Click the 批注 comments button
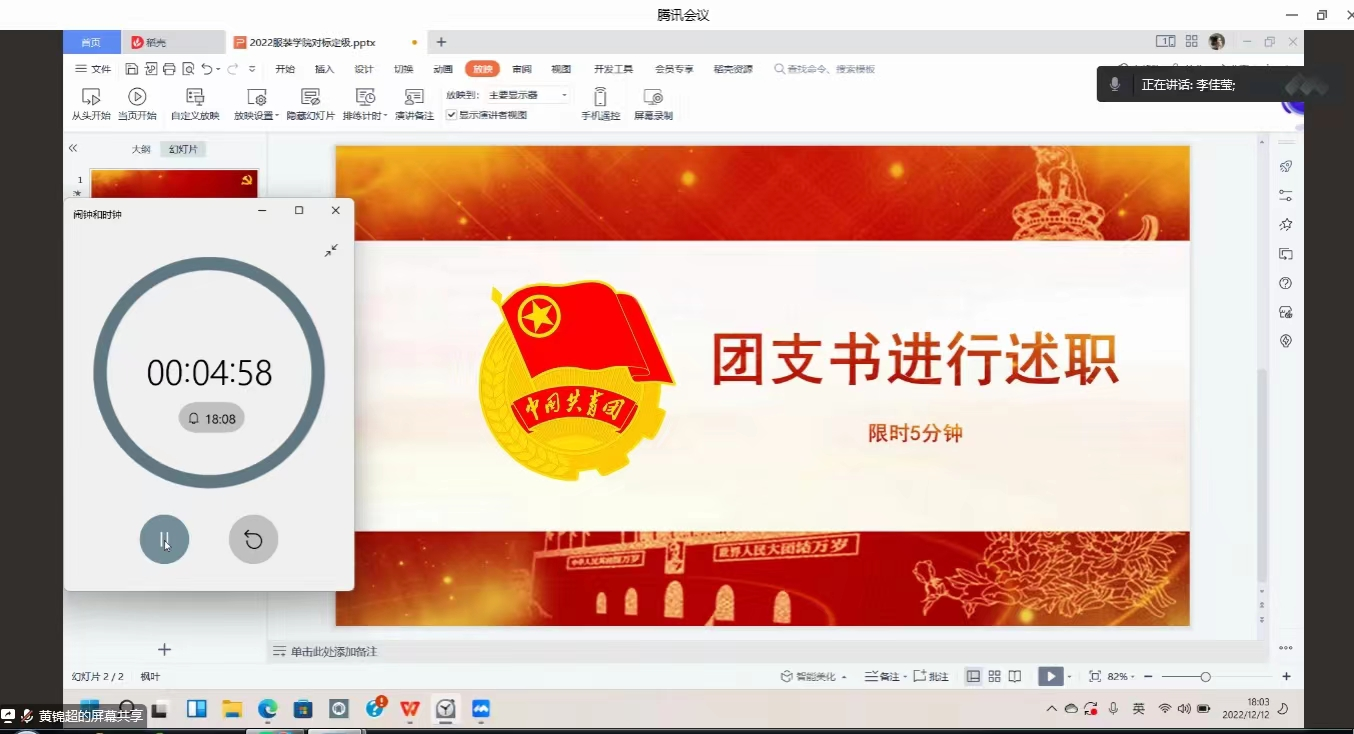 coord(931,677)
